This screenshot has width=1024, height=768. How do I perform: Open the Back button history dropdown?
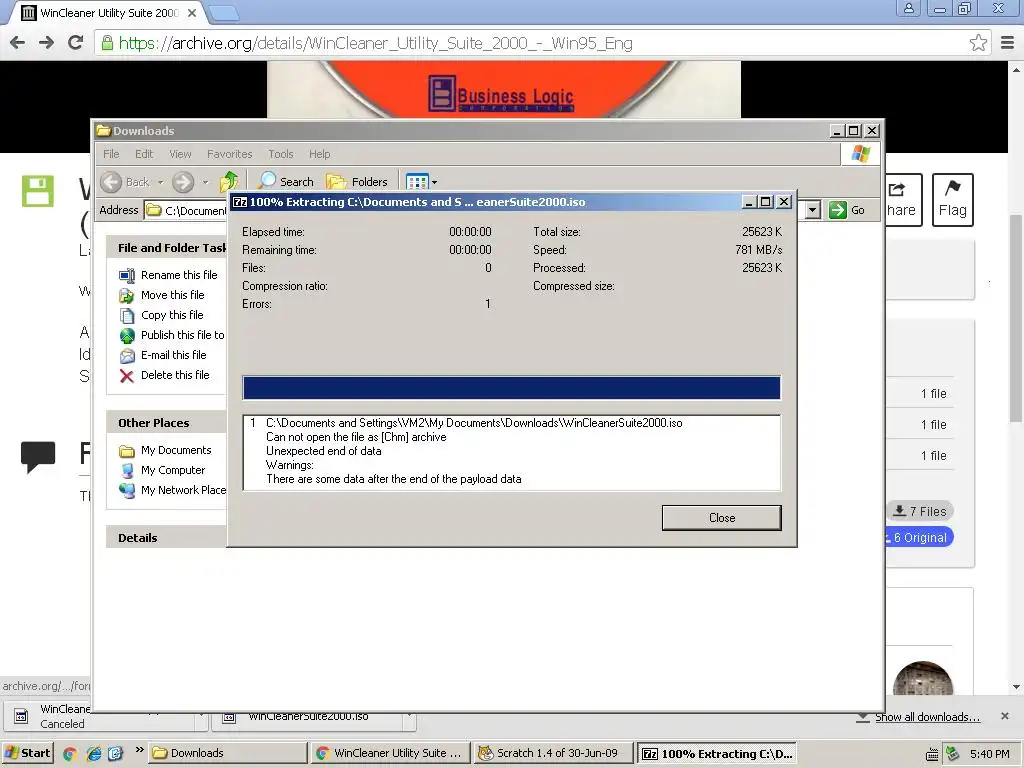[161, 182]
